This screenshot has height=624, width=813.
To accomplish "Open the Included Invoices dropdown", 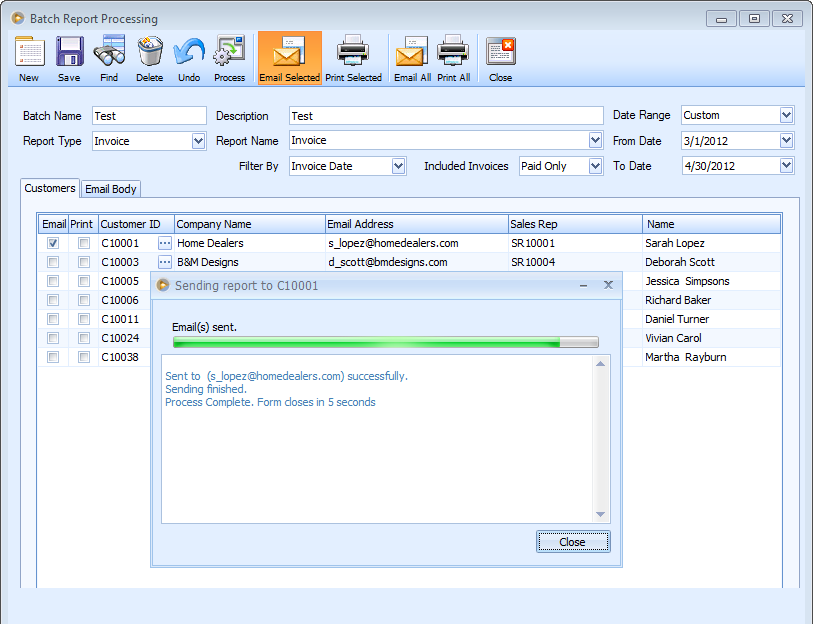I will [x=595, y=166].
